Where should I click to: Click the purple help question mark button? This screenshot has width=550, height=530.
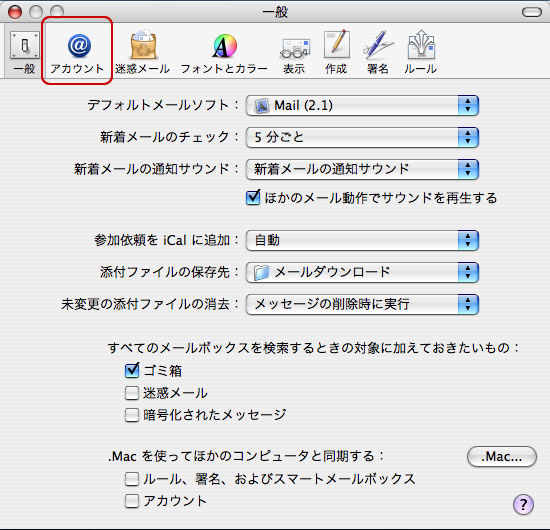click(523, 505)
